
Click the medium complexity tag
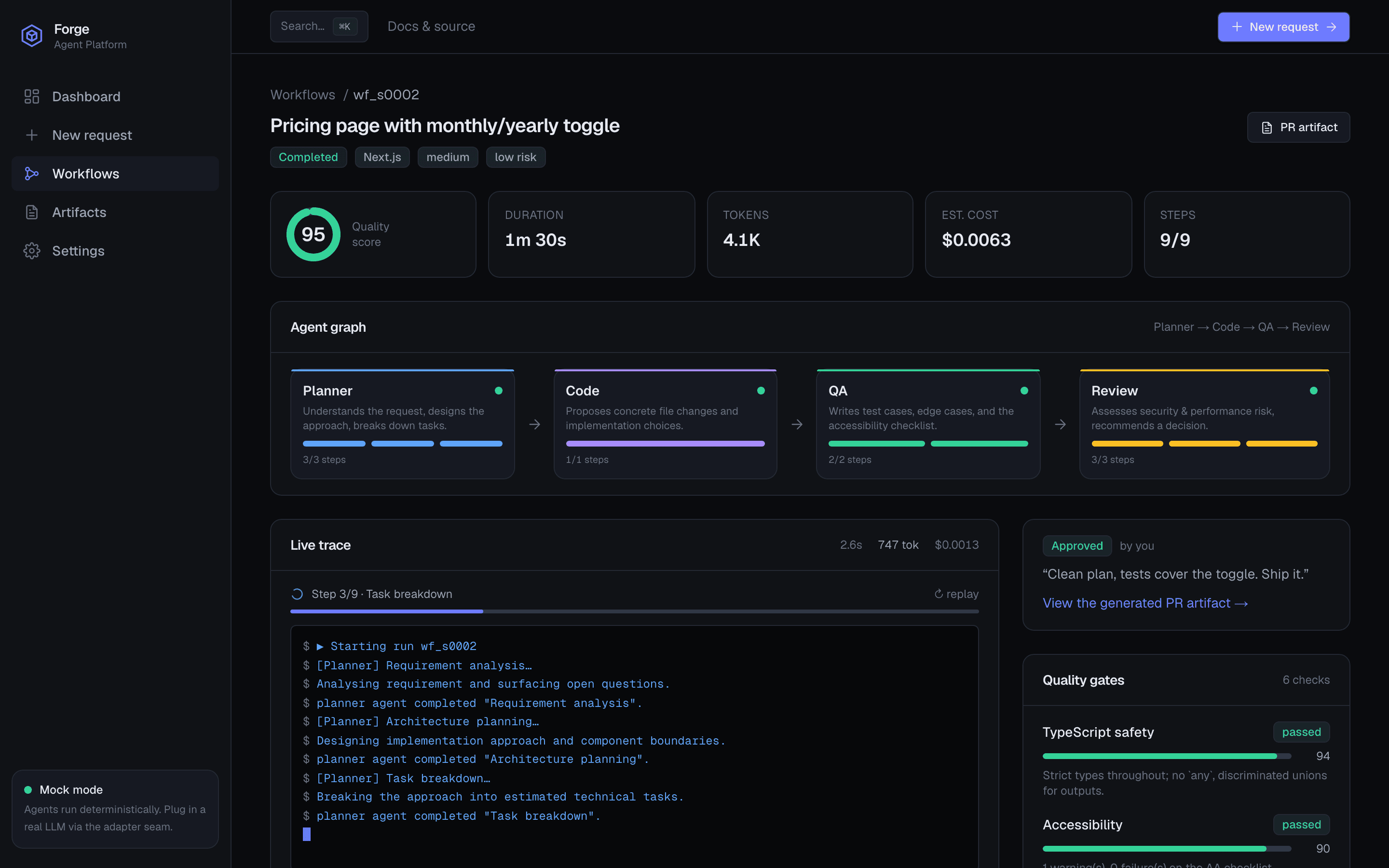click(x=448, y=157)
